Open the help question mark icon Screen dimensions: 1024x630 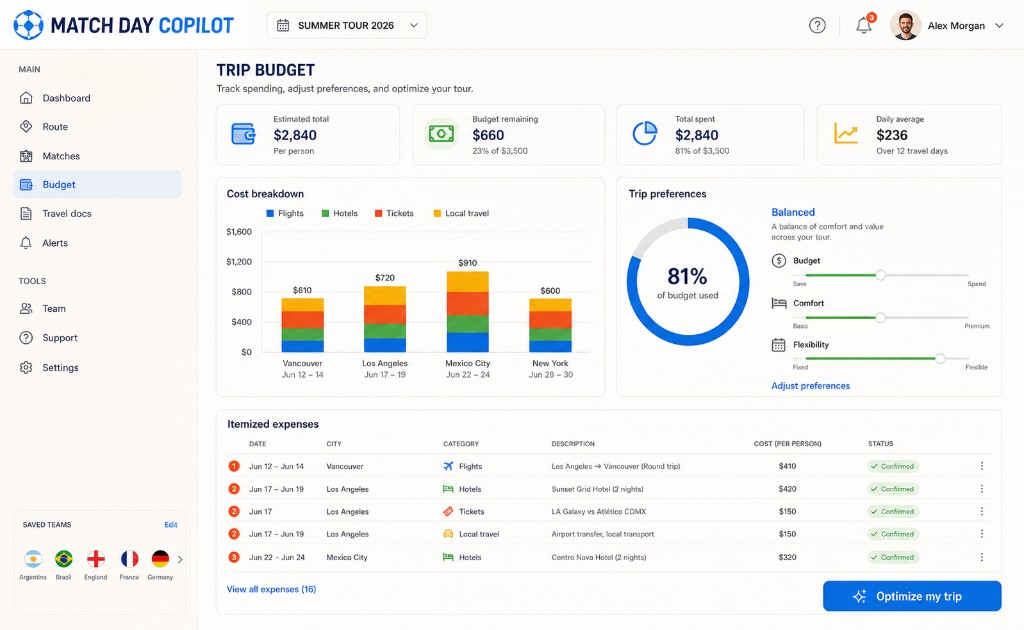[x=817, y=25]
